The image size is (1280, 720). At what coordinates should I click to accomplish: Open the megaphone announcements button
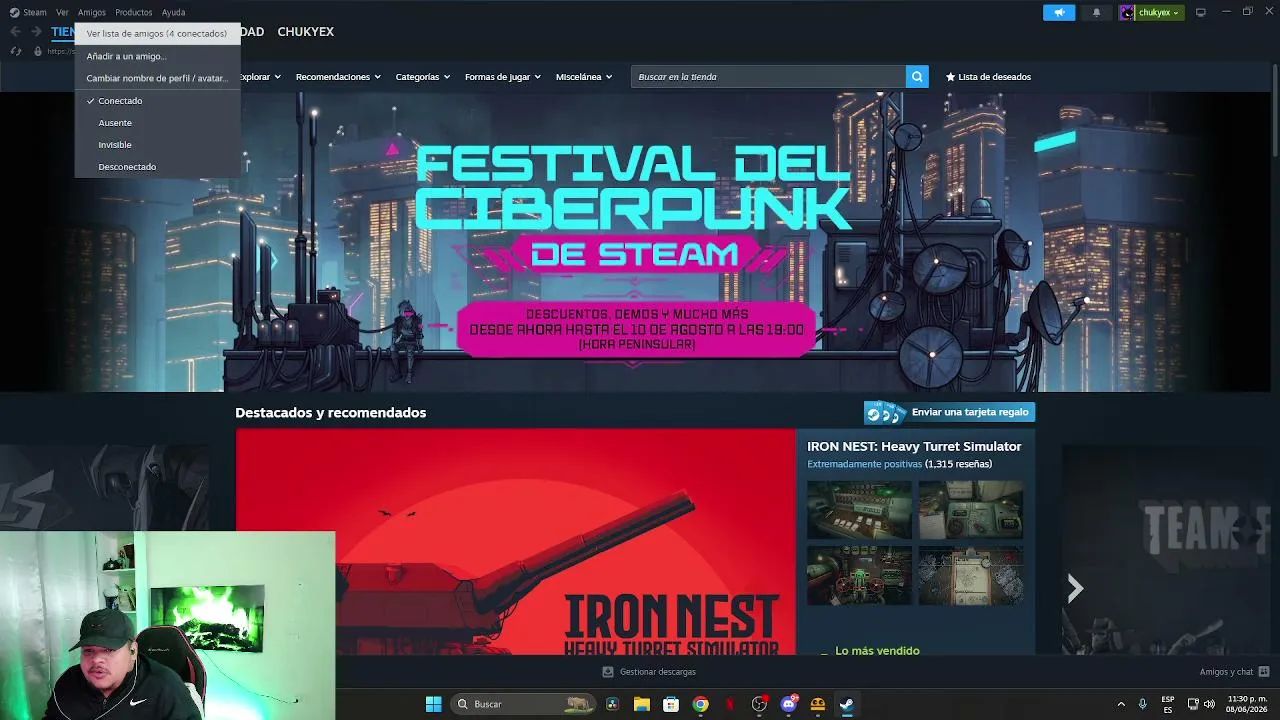[x=1059, y=12]
